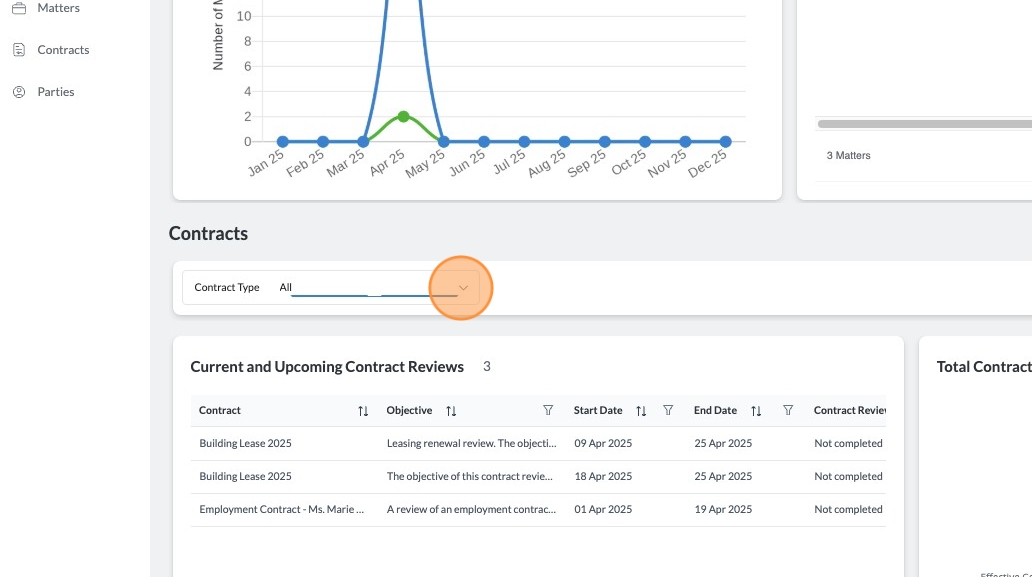Open Employment Contract - Ms. Marie row
Image resolution: width=1032 pixels, height=577 pixels.
pyautogui.click(x=538, y=509)
